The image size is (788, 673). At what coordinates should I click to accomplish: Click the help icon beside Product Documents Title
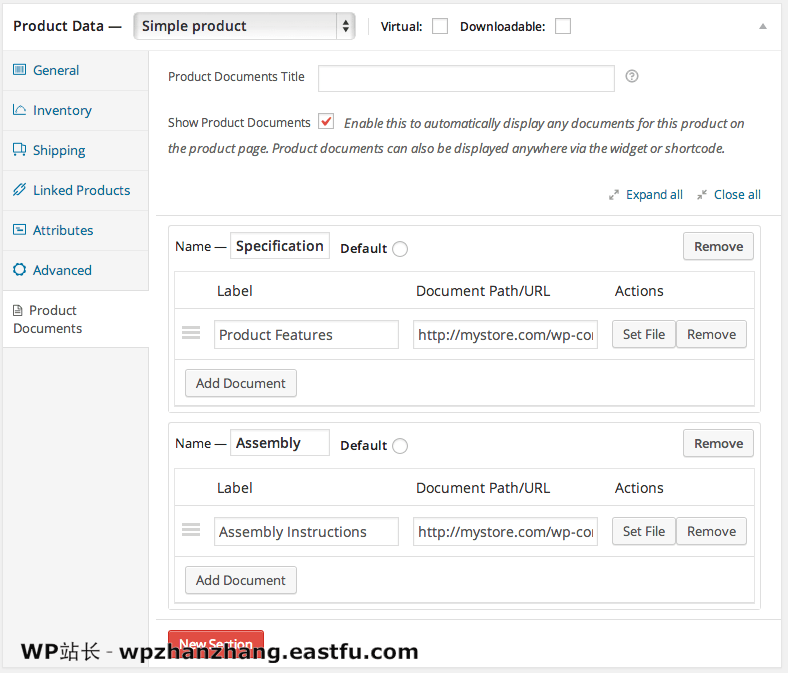tap(631, 76)
